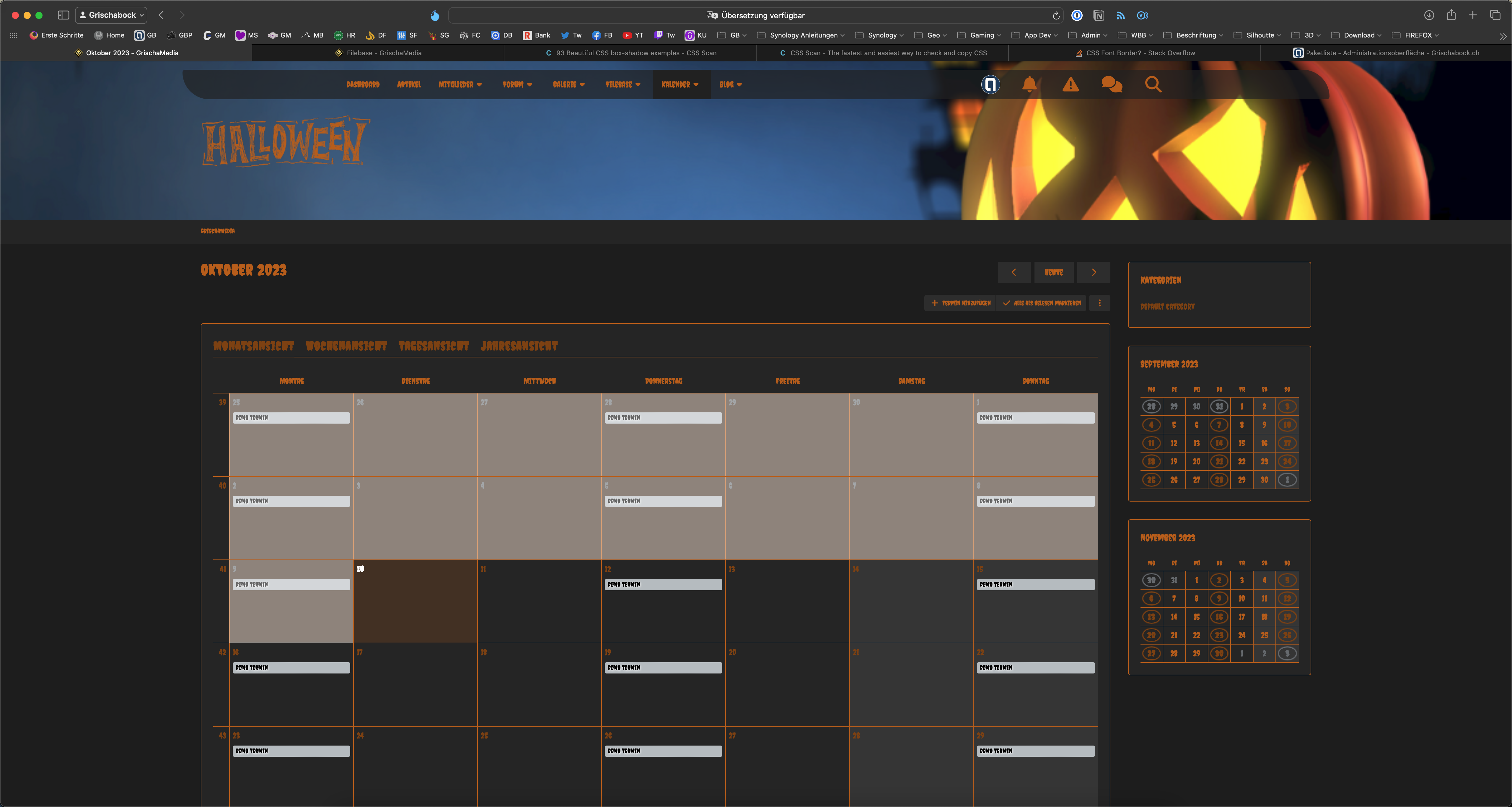Screen dimensions: 1512x807
Task: Click the search magnifier icon
Action: (1153, 84)
